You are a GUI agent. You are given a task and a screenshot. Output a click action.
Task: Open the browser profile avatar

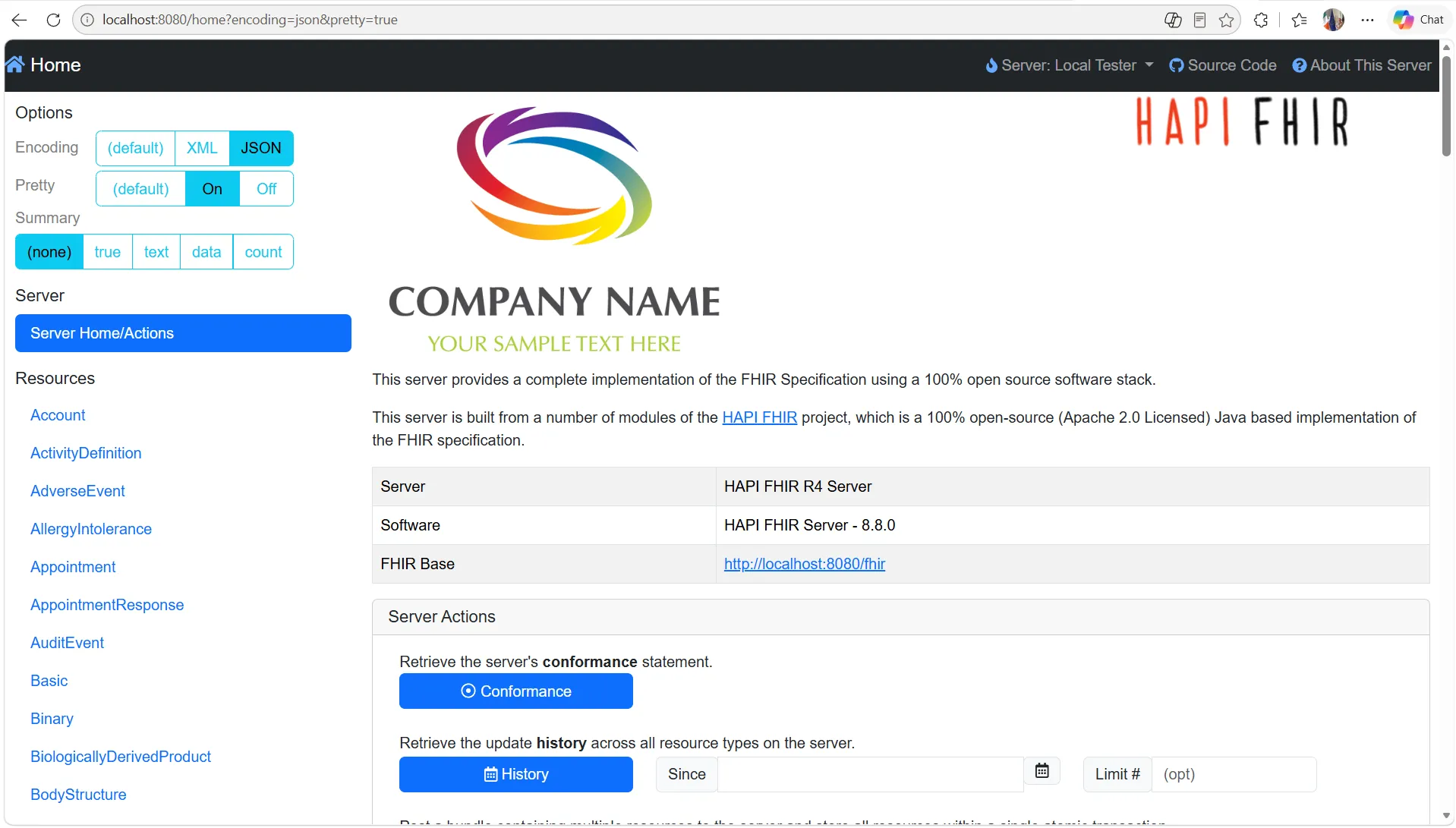[1334, 20]
